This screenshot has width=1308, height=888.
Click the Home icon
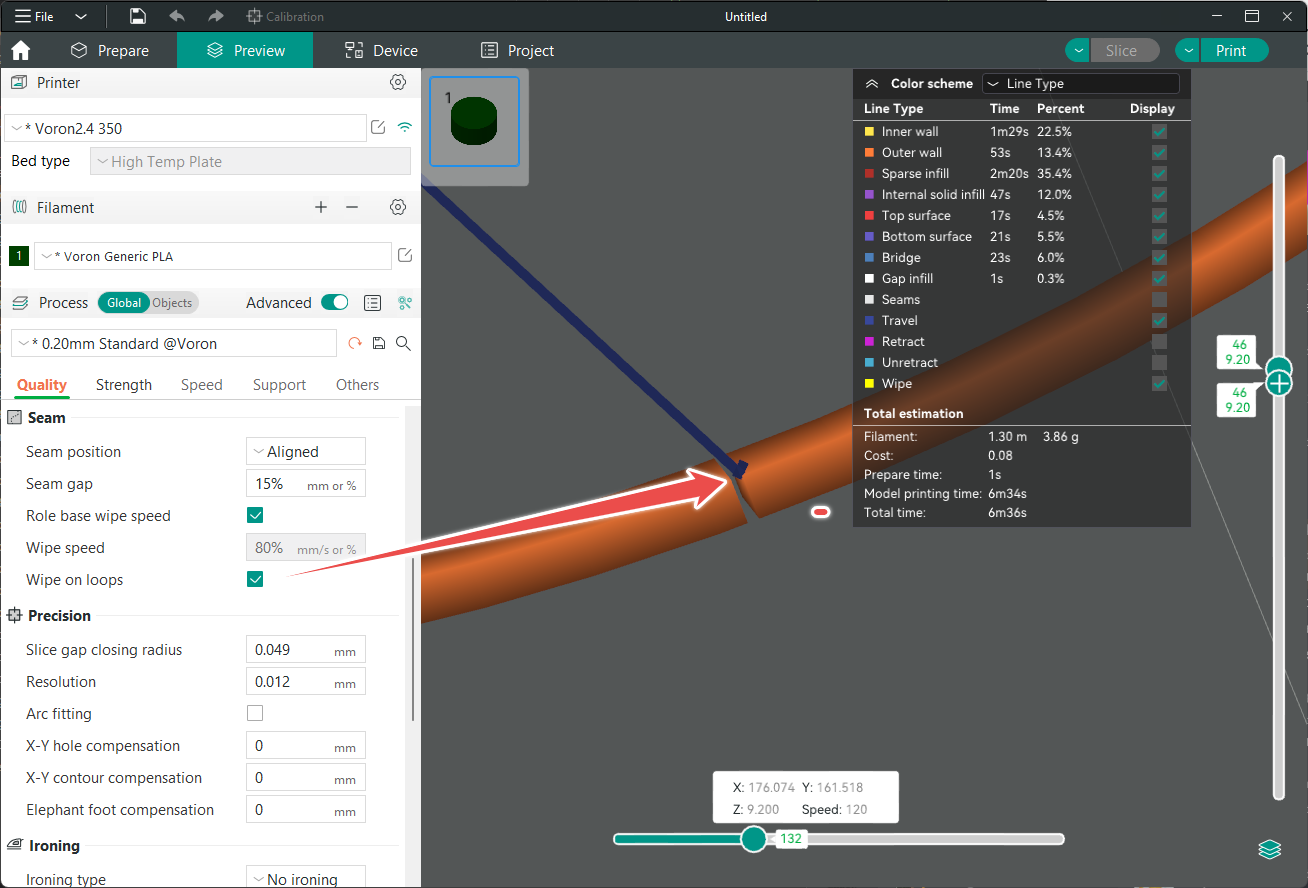coord(20,49)
